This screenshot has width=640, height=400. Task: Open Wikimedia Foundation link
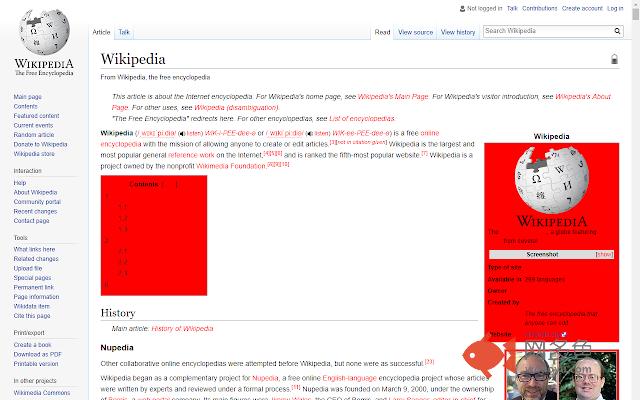[231, 166]
